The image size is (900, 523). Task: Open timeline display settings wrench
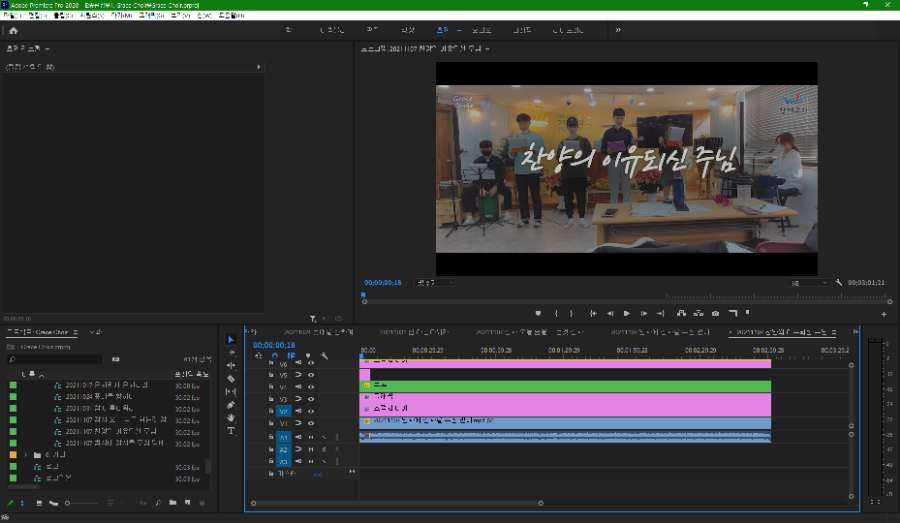coord(324,356)
